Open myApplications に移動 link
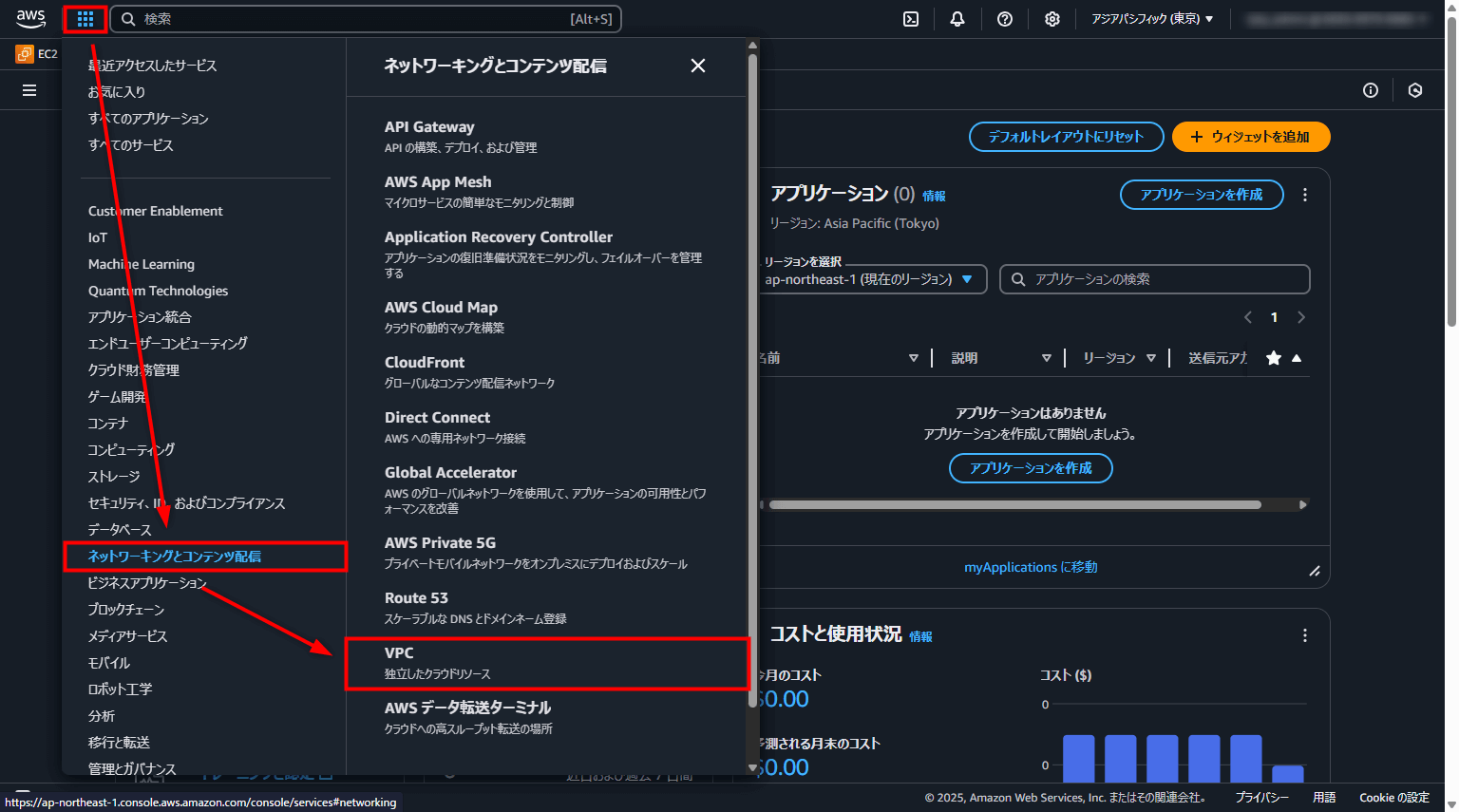This screenshot has width=1459, height=812. pyautogui.click(x=1031, y=567)
